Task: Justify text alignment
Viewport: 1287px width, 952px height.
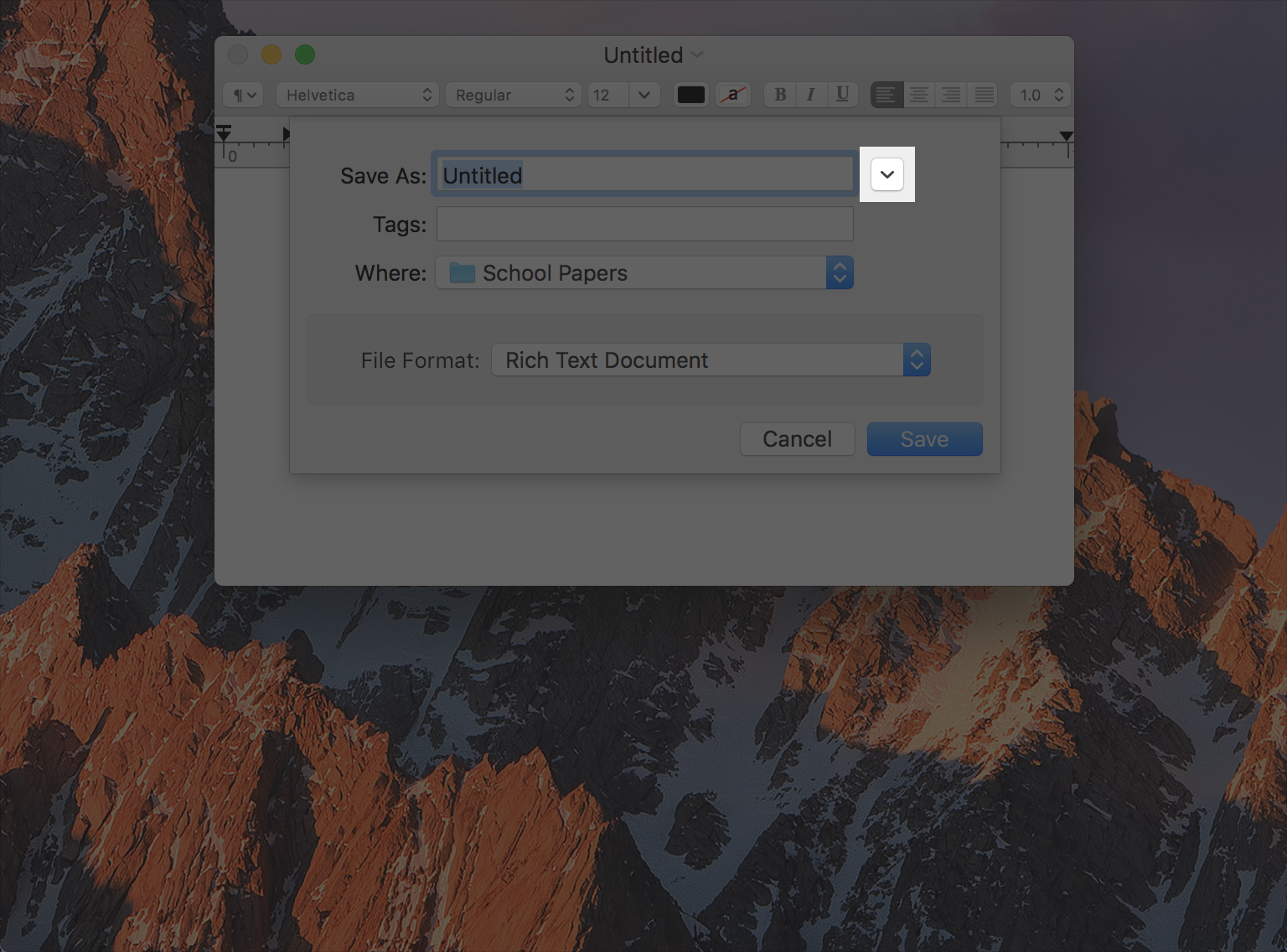Action: pyautogui.click(x=984, y=95)
